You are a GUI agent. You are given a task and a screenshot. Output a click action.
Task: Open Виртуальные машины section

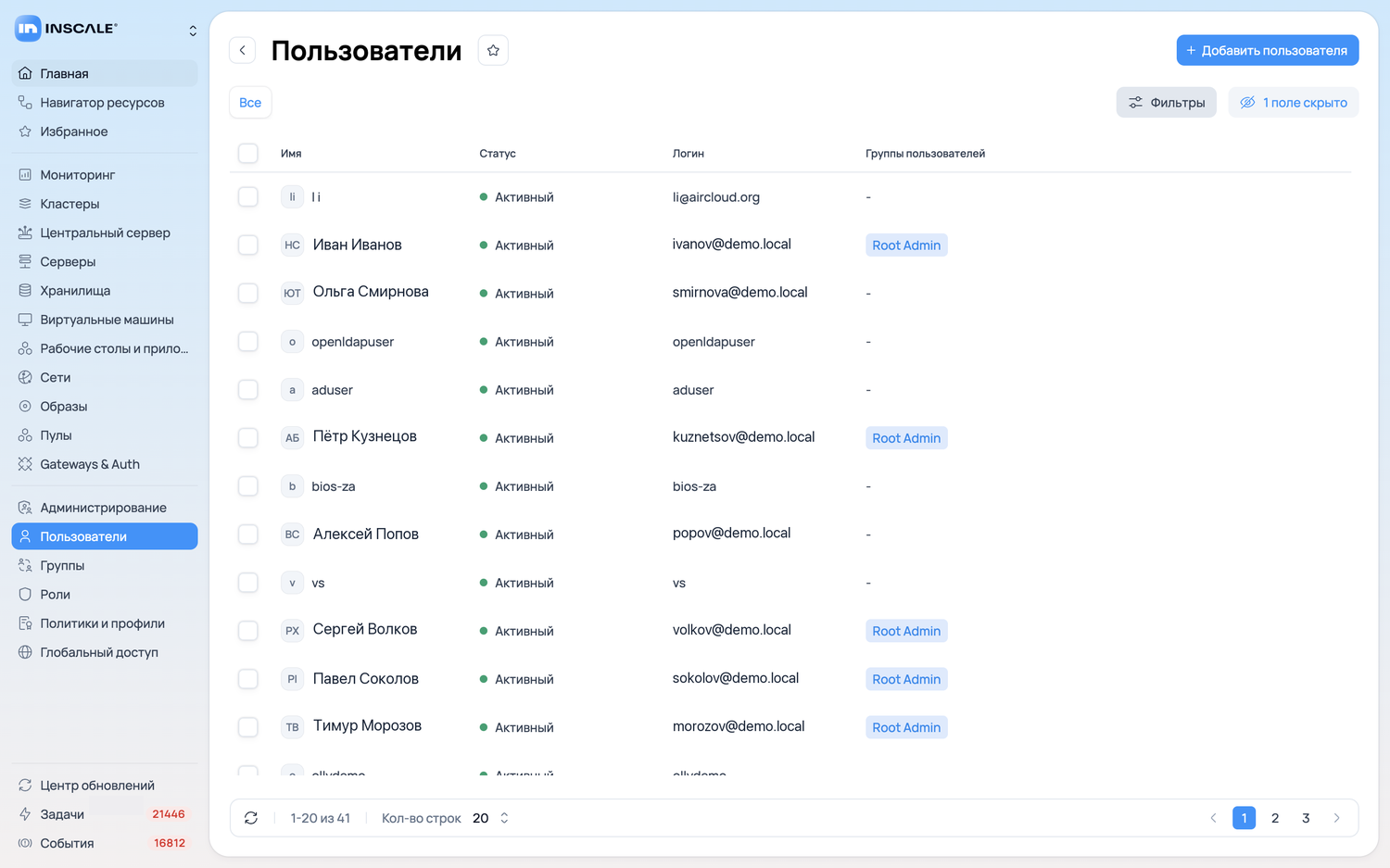(x=105, y=320)
